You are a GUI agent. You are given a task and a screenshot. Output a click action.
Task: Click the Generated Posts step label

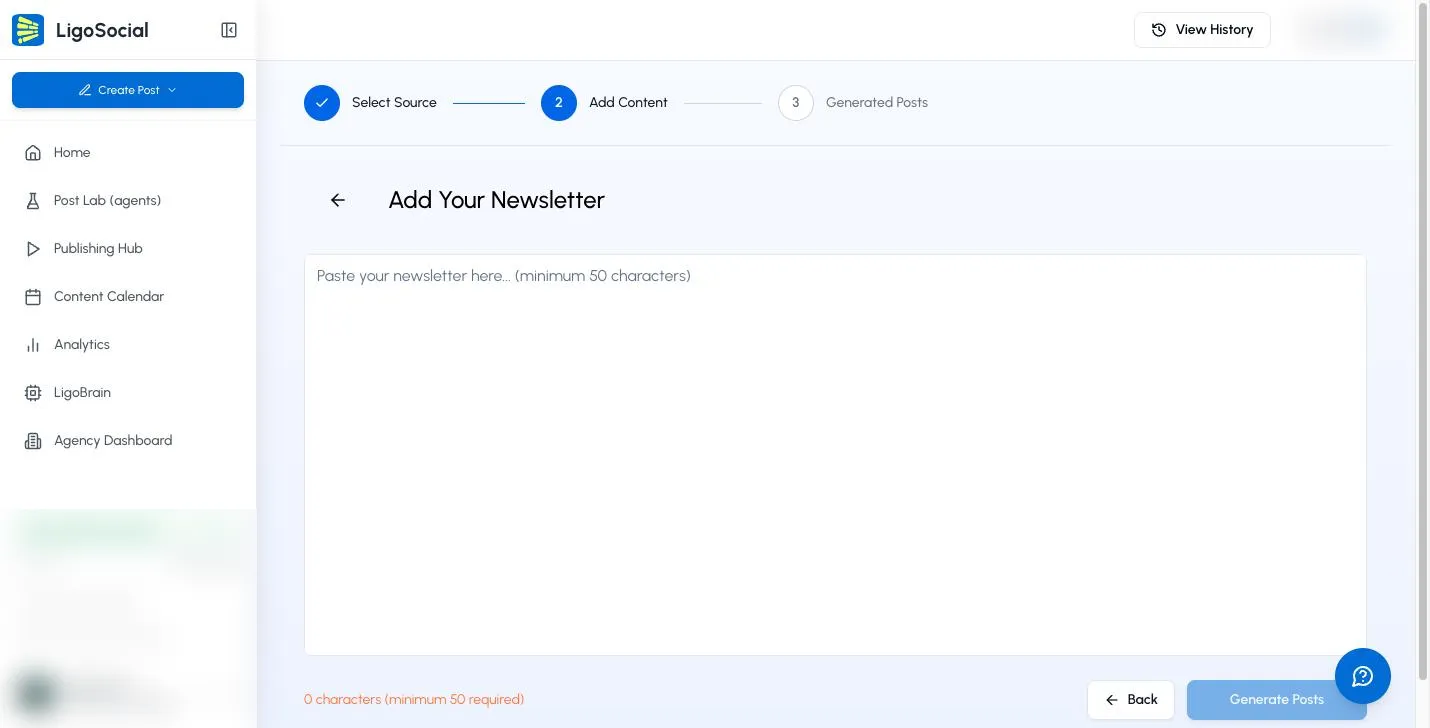click(x=877, y=102)
